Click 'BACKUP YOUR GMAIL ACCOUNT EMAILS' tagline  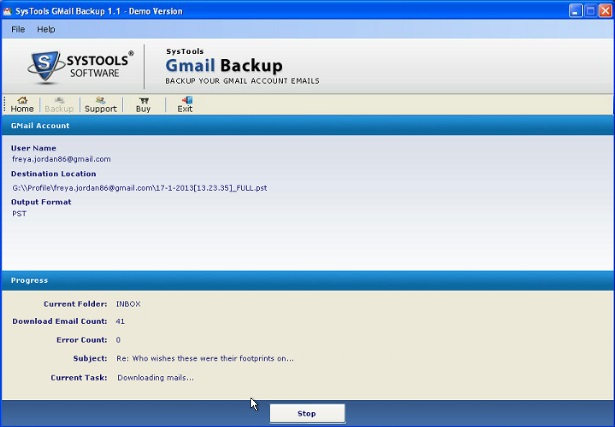[x=242, y=81]
